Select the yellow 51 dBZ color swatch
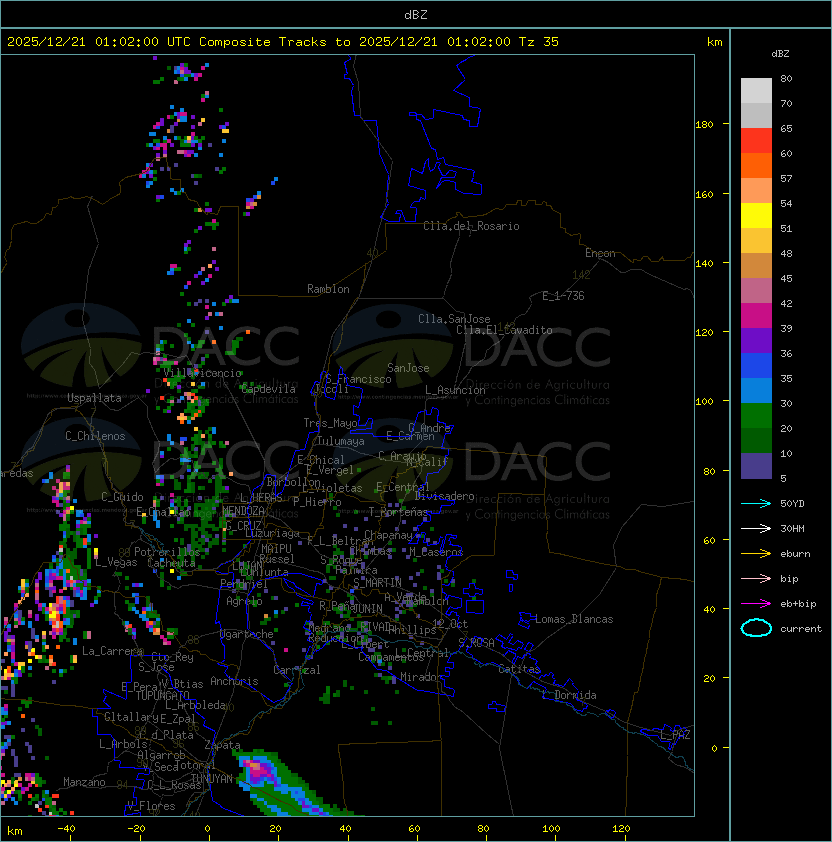 pyautogui.click(x=756, y=216)
